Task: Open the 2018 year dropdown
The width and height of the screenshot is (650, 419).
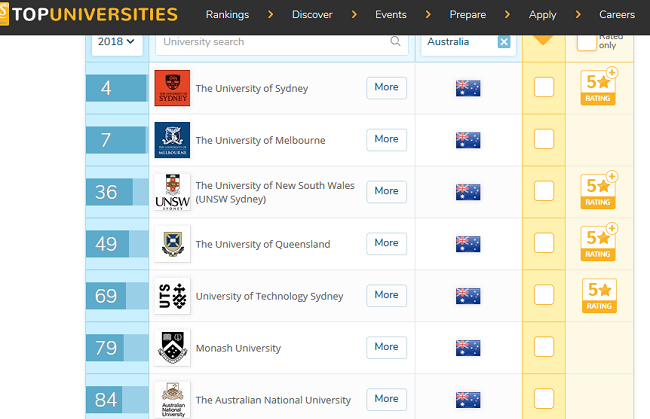Action: click(x=116, y=42)
